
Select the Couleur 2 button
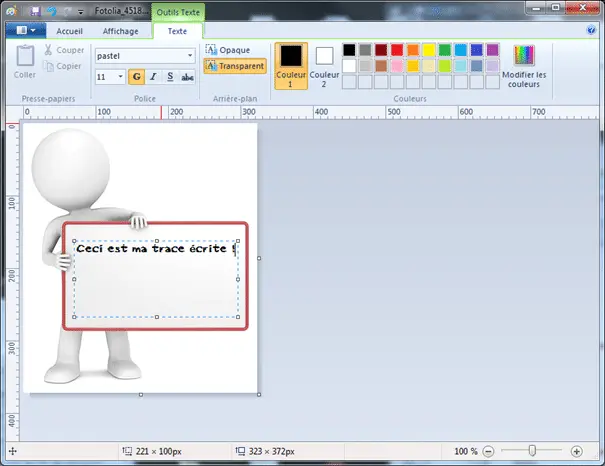point(324,66)
